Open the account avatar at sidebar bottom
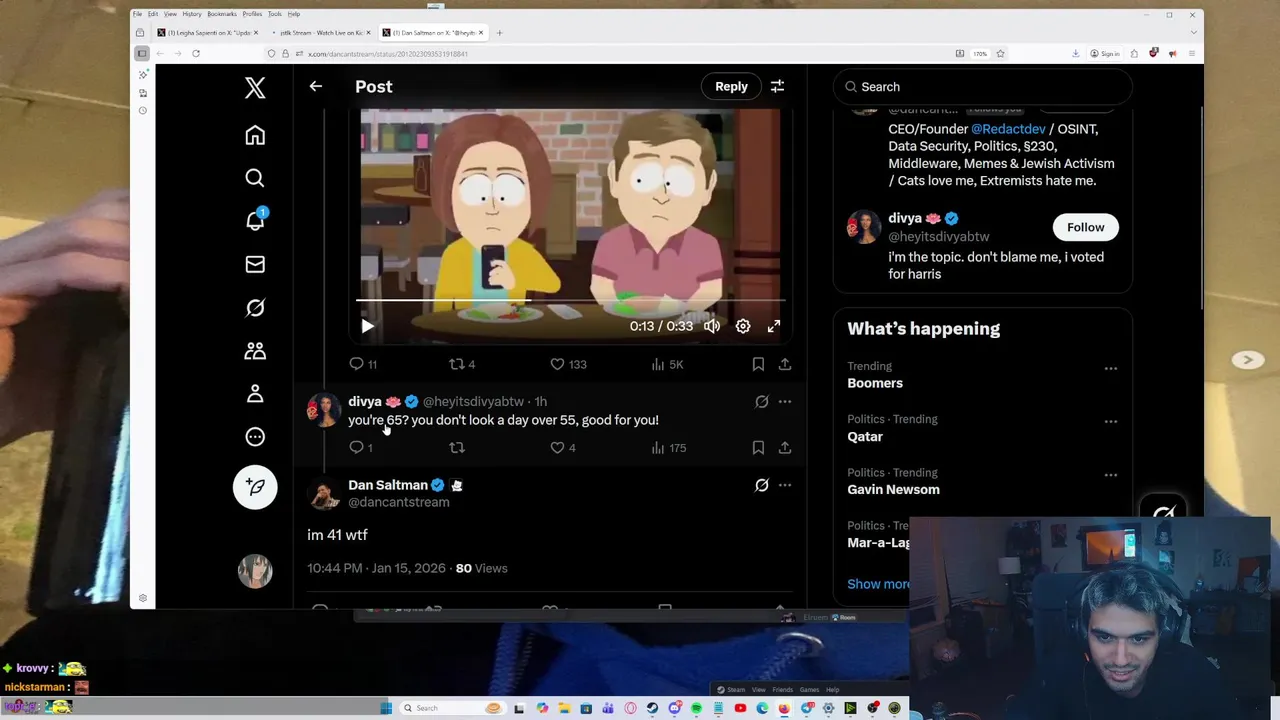1280x720 pixels. 255,571
